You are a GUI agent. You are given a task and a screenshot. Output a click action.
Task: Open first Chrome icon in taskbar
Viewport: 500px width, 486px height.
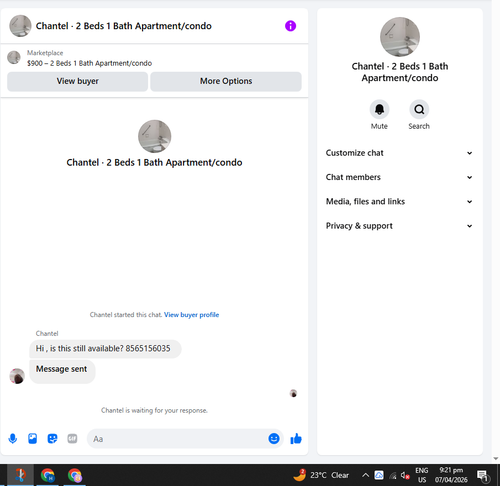point(48,475)
